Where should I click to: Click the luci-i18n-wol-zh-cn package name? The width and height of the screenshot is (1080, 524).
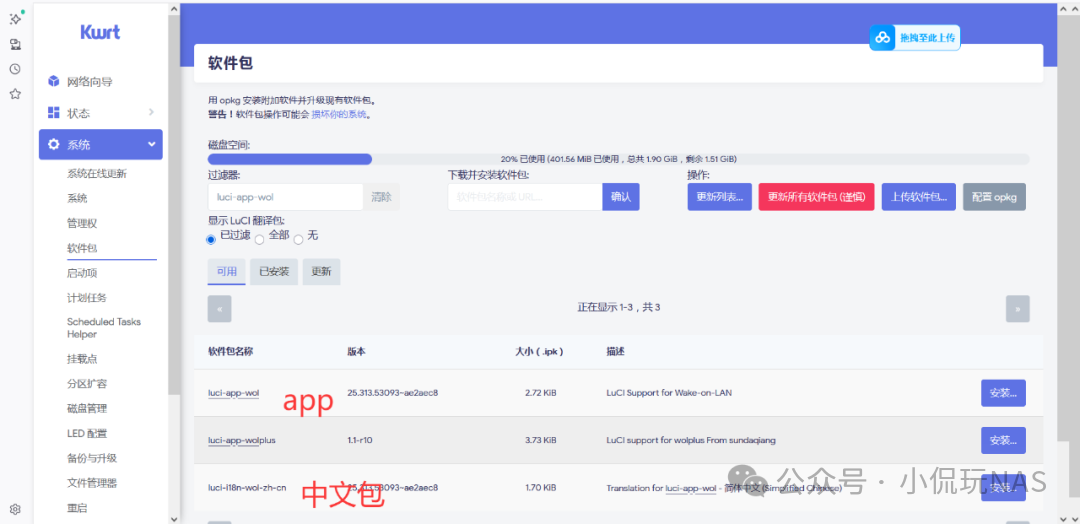pos(247,488)
